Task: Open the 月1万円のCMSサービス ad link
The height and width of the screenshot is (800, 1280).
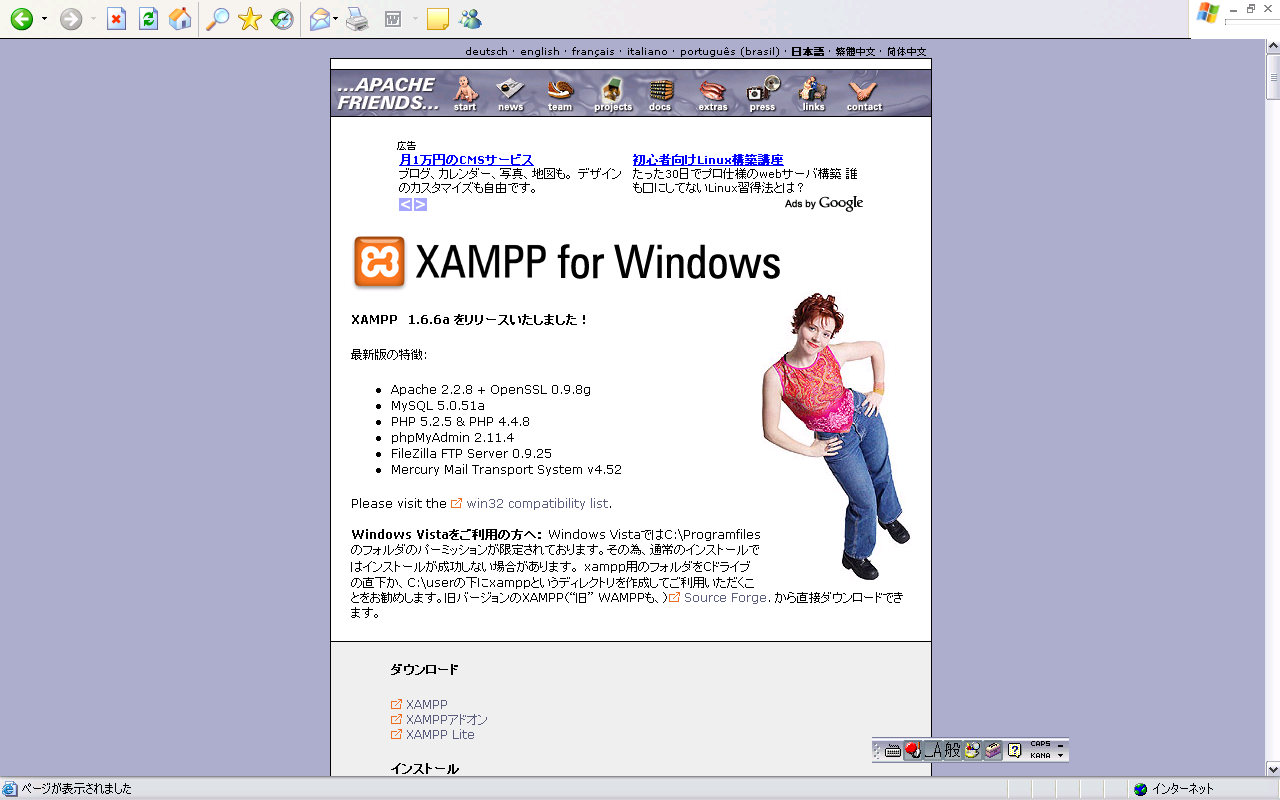Action: tap(466, 160)
